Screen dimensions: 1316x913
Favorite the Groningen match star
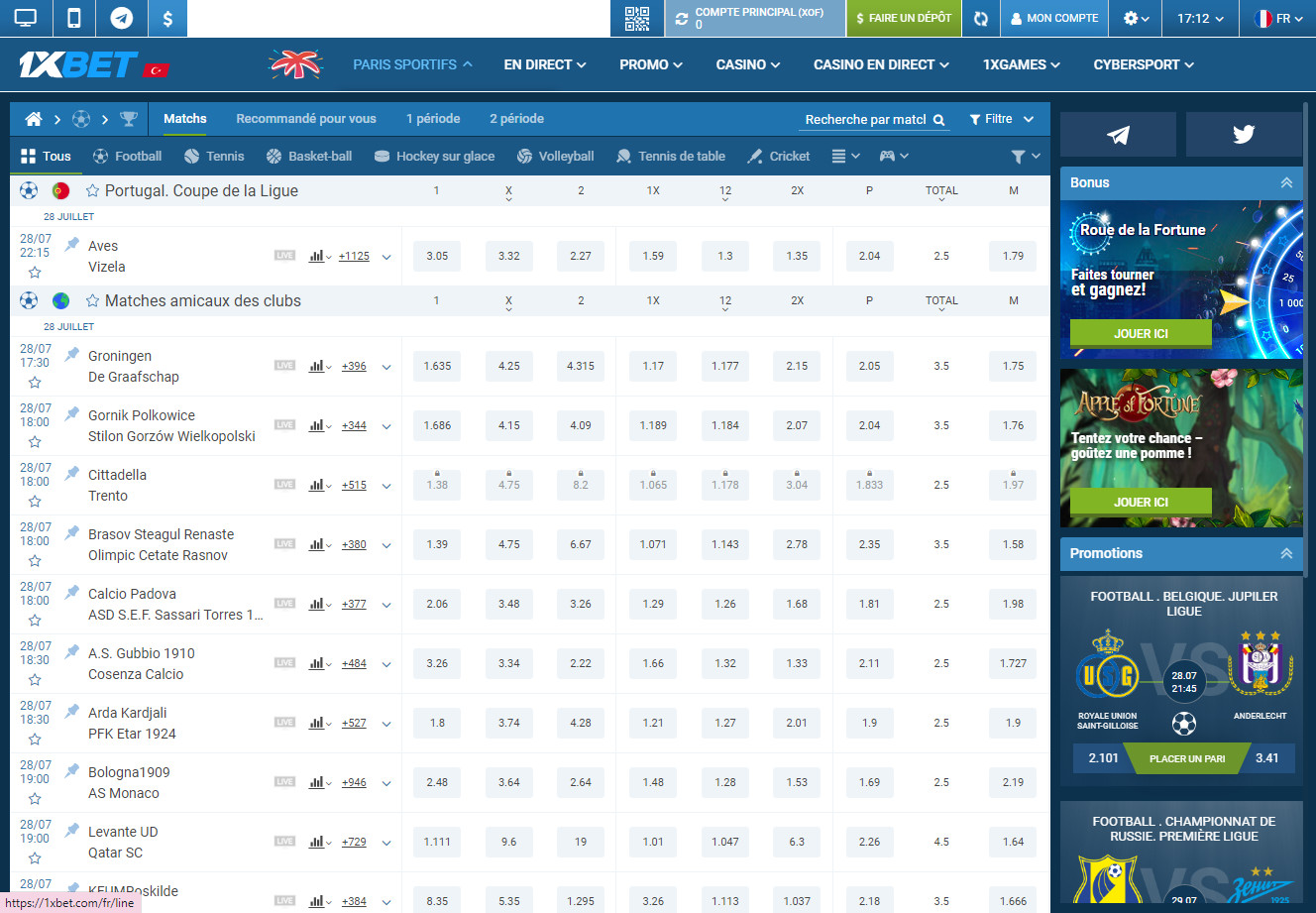click(x=35, y=383)
